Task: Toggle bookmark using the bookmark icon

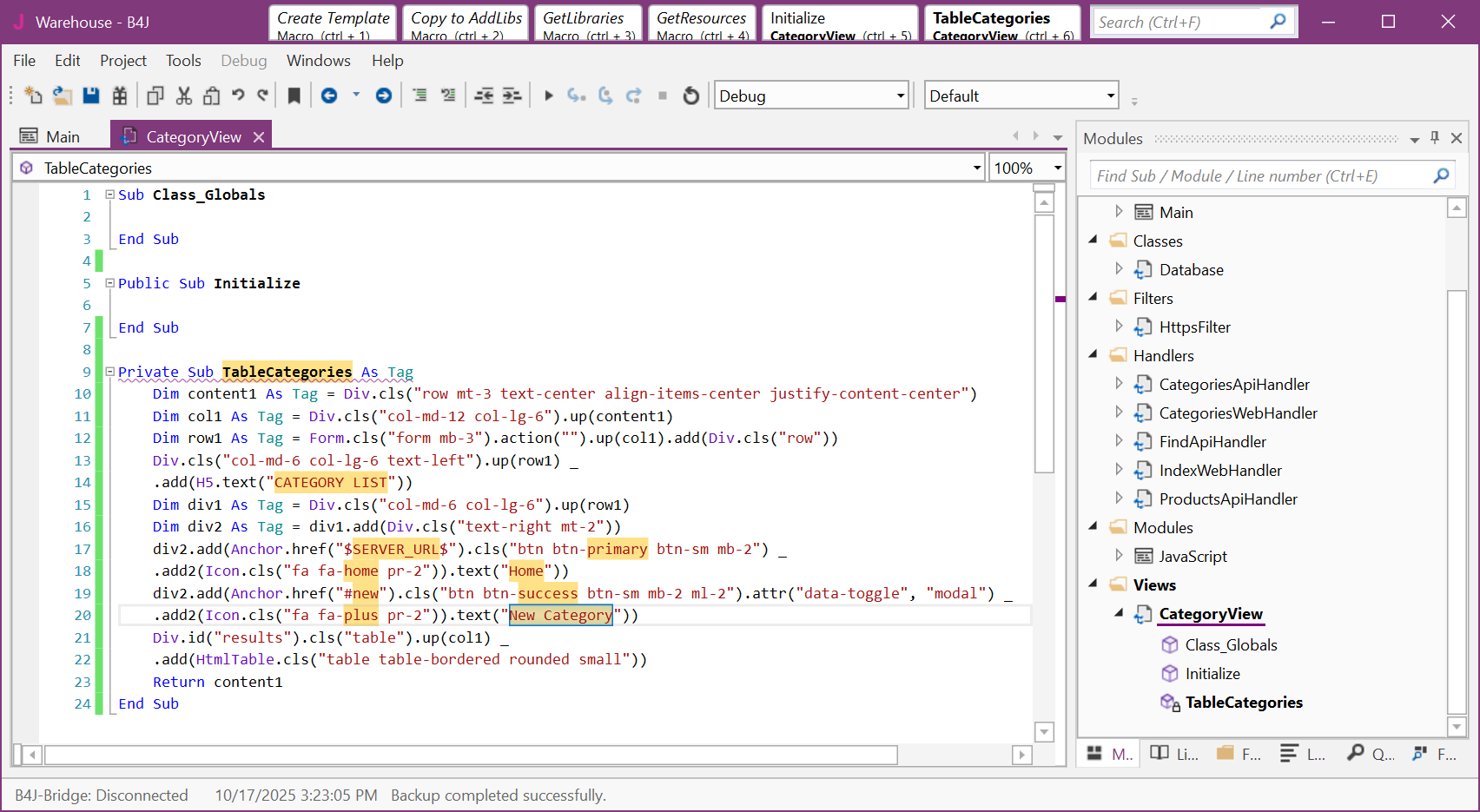Action: (294, 96)
